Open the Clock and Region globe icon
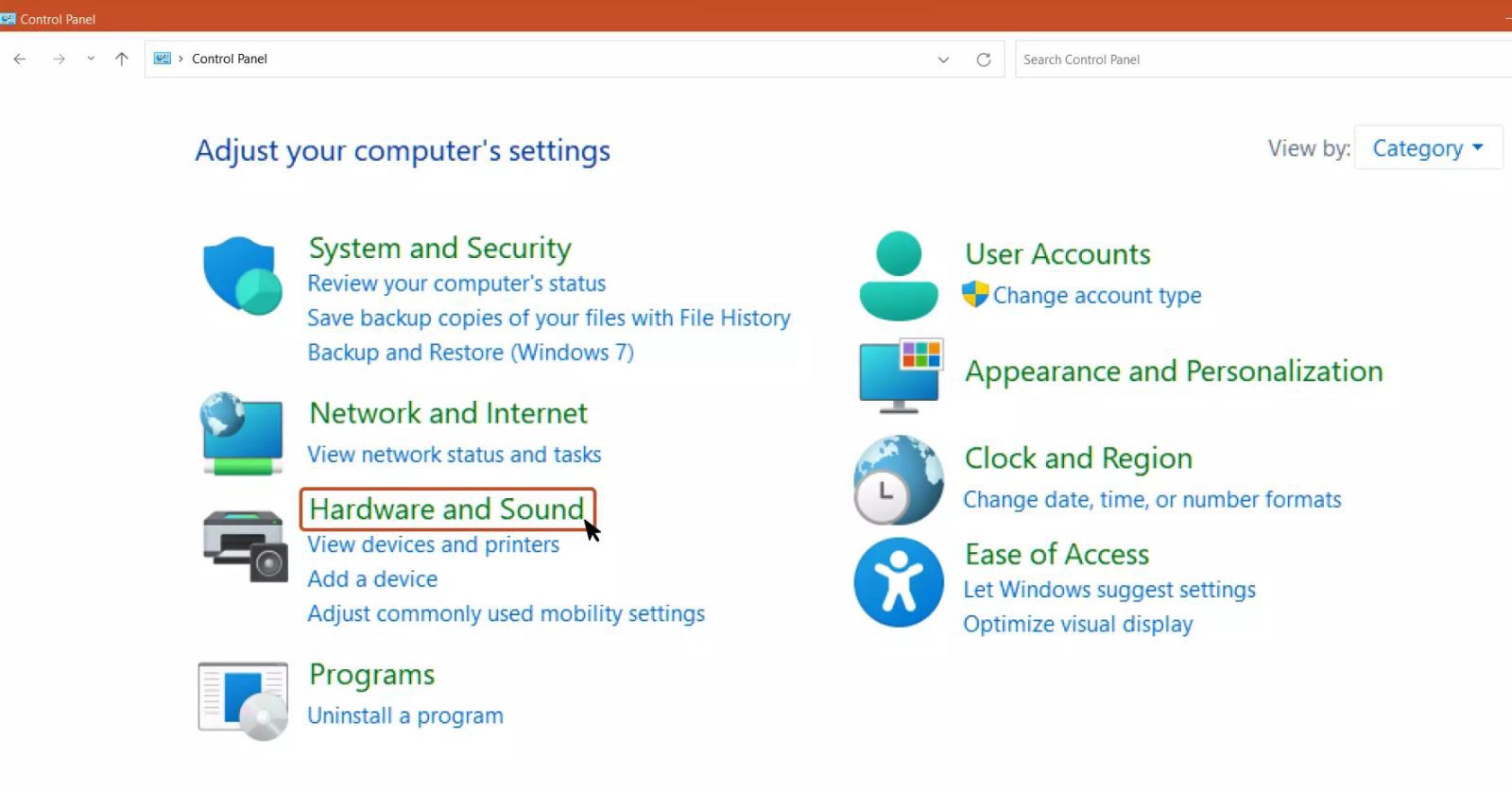Screen dimensions: 1512x793 point(899,480)
